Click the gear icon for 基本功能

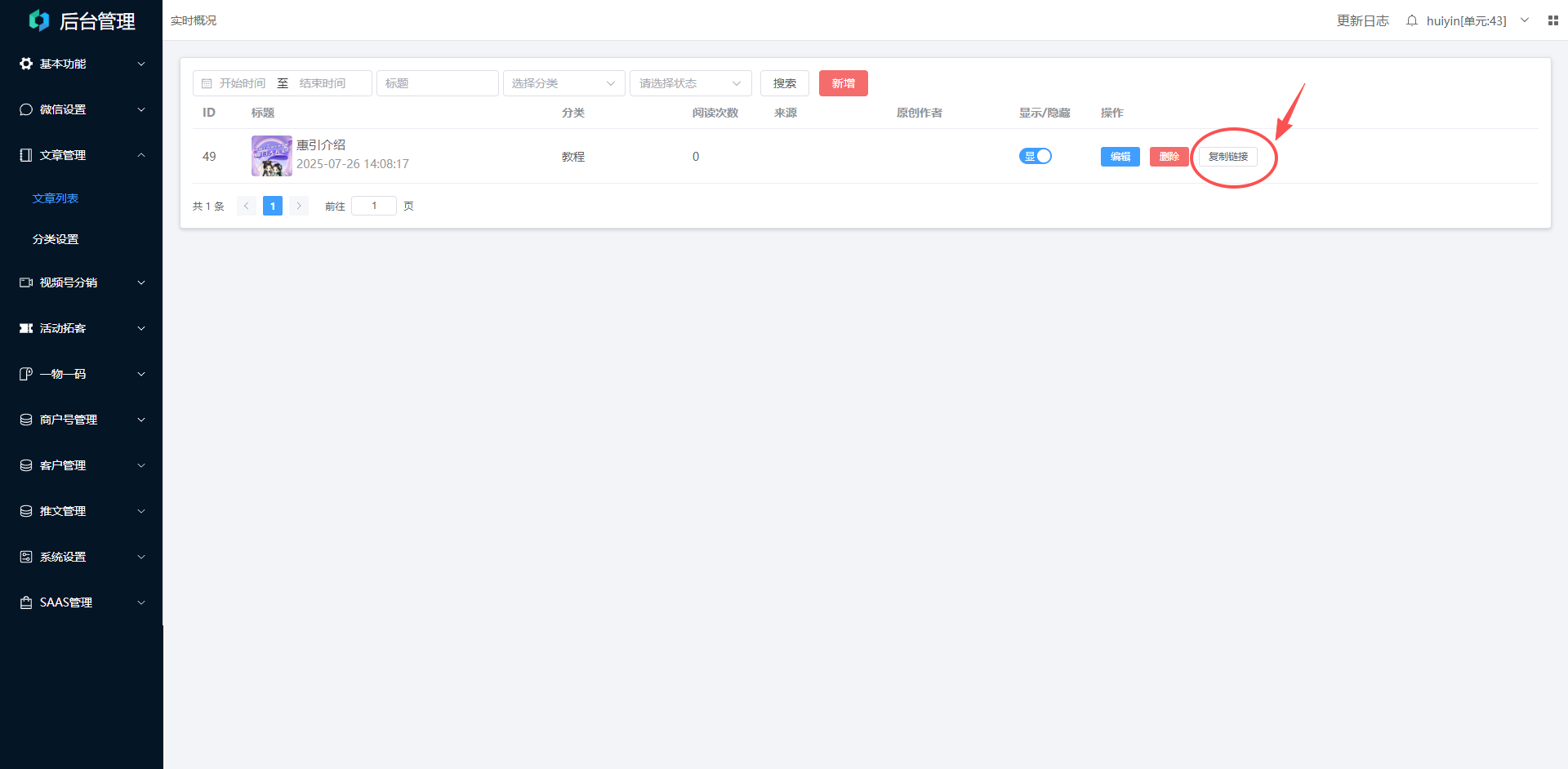pos(26,64)
